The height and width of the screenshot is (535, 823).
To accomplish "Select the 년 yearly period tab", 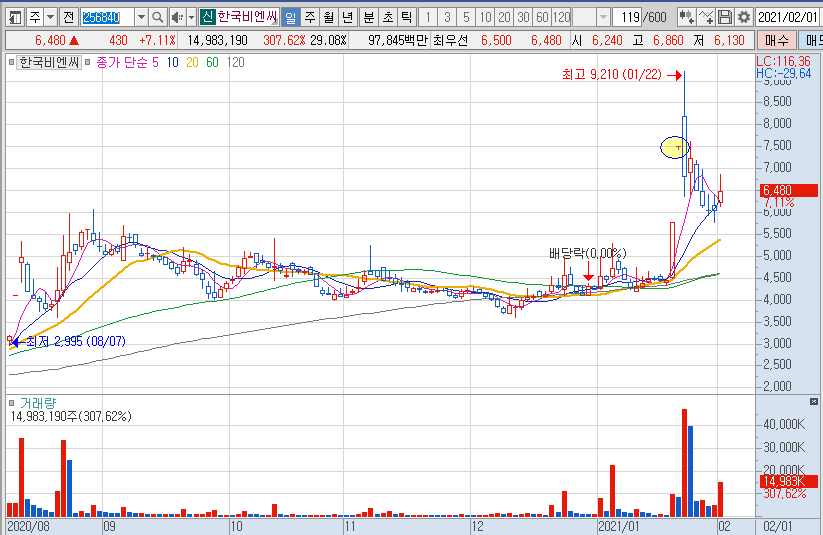I will pos(347,17).
